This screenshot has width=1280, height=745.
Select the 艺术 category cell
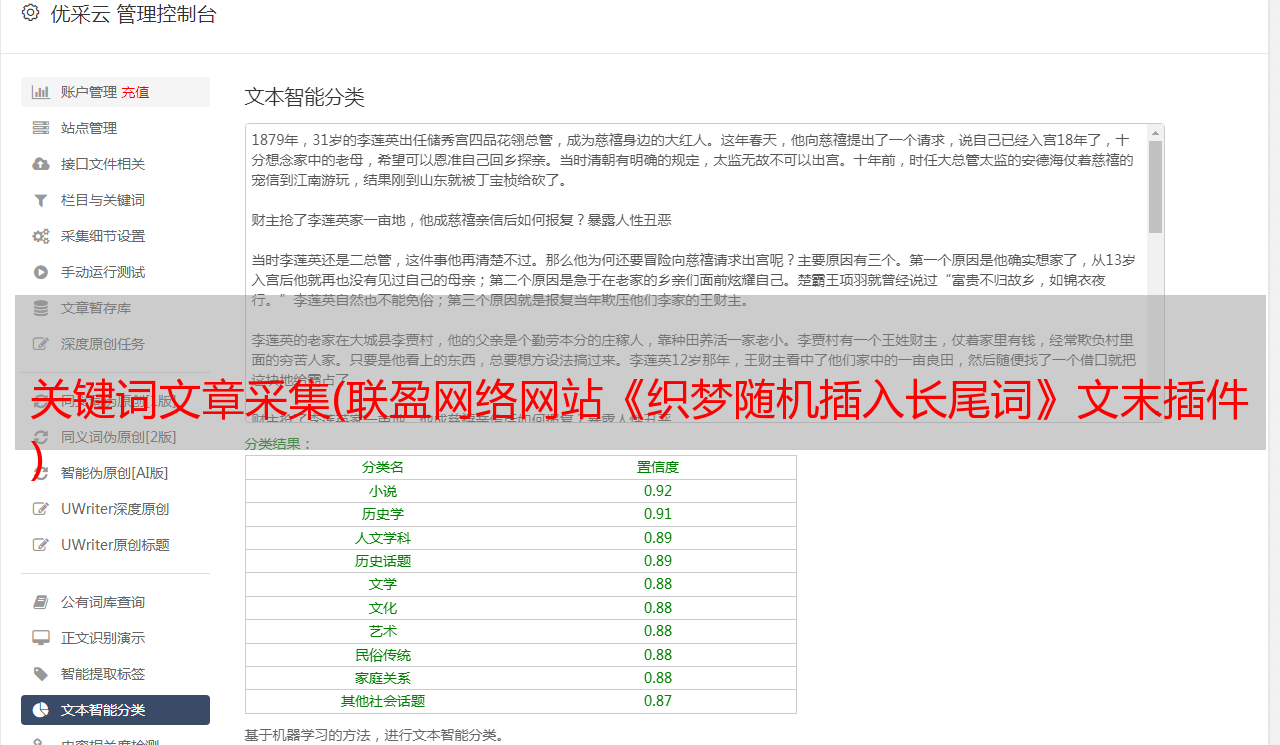click(383, 631)
